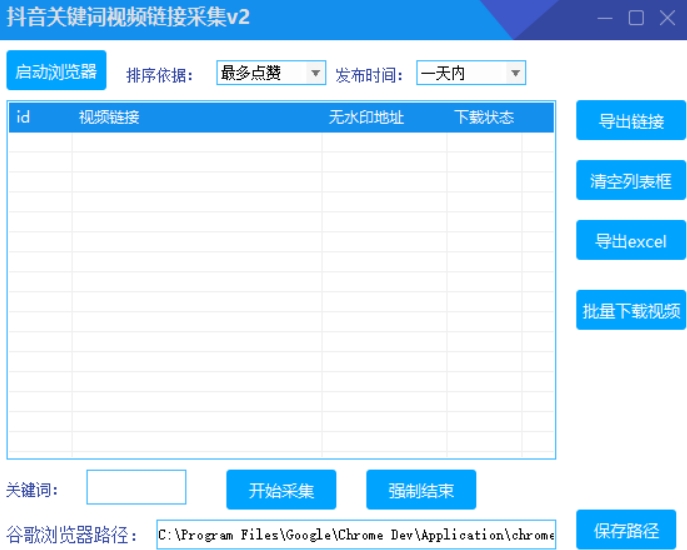Close the 抖音关键词视频链接采集 window

[666, 18]
